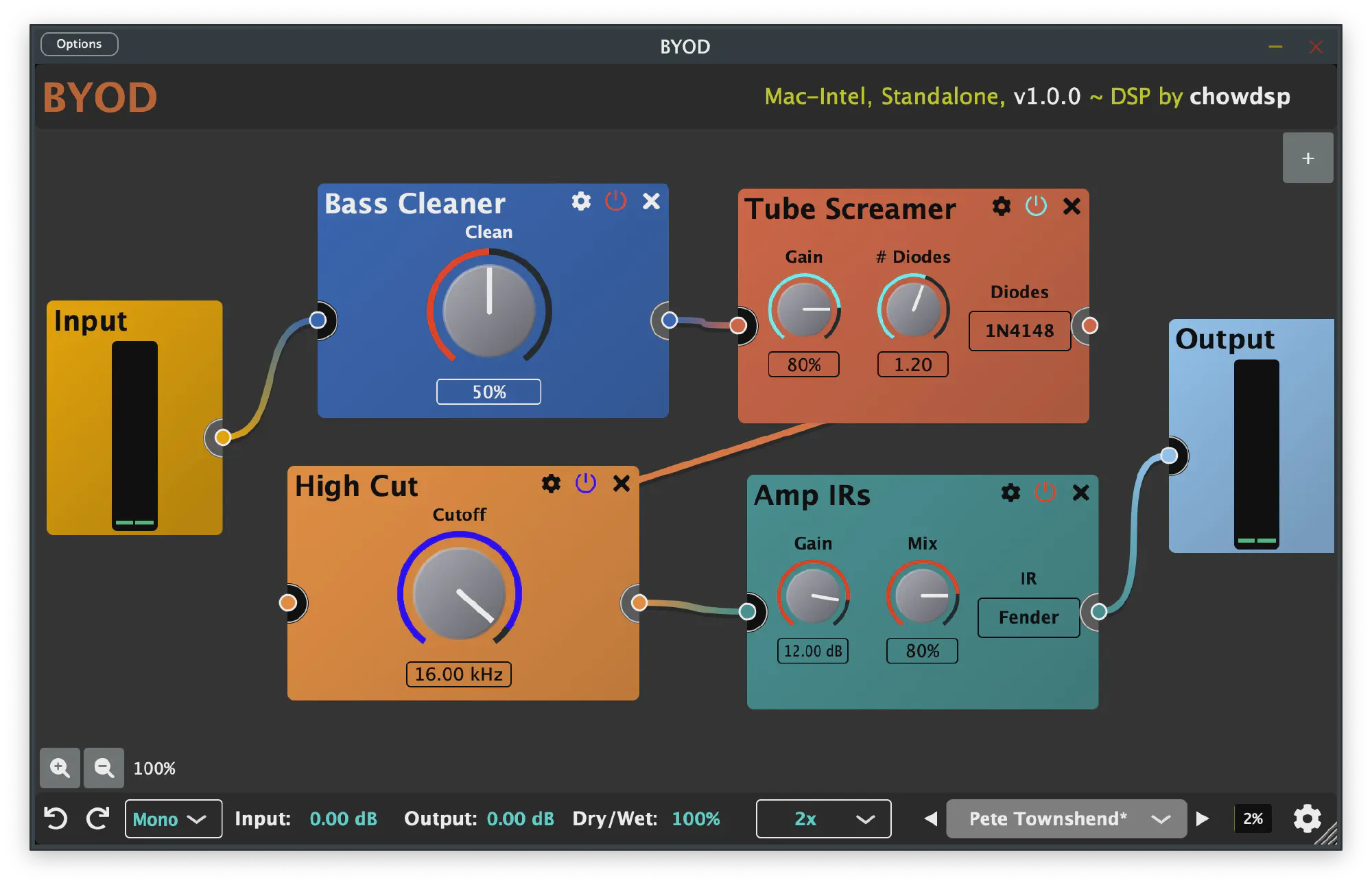Go to the next preset arrow

click(x=1203, y=818)
